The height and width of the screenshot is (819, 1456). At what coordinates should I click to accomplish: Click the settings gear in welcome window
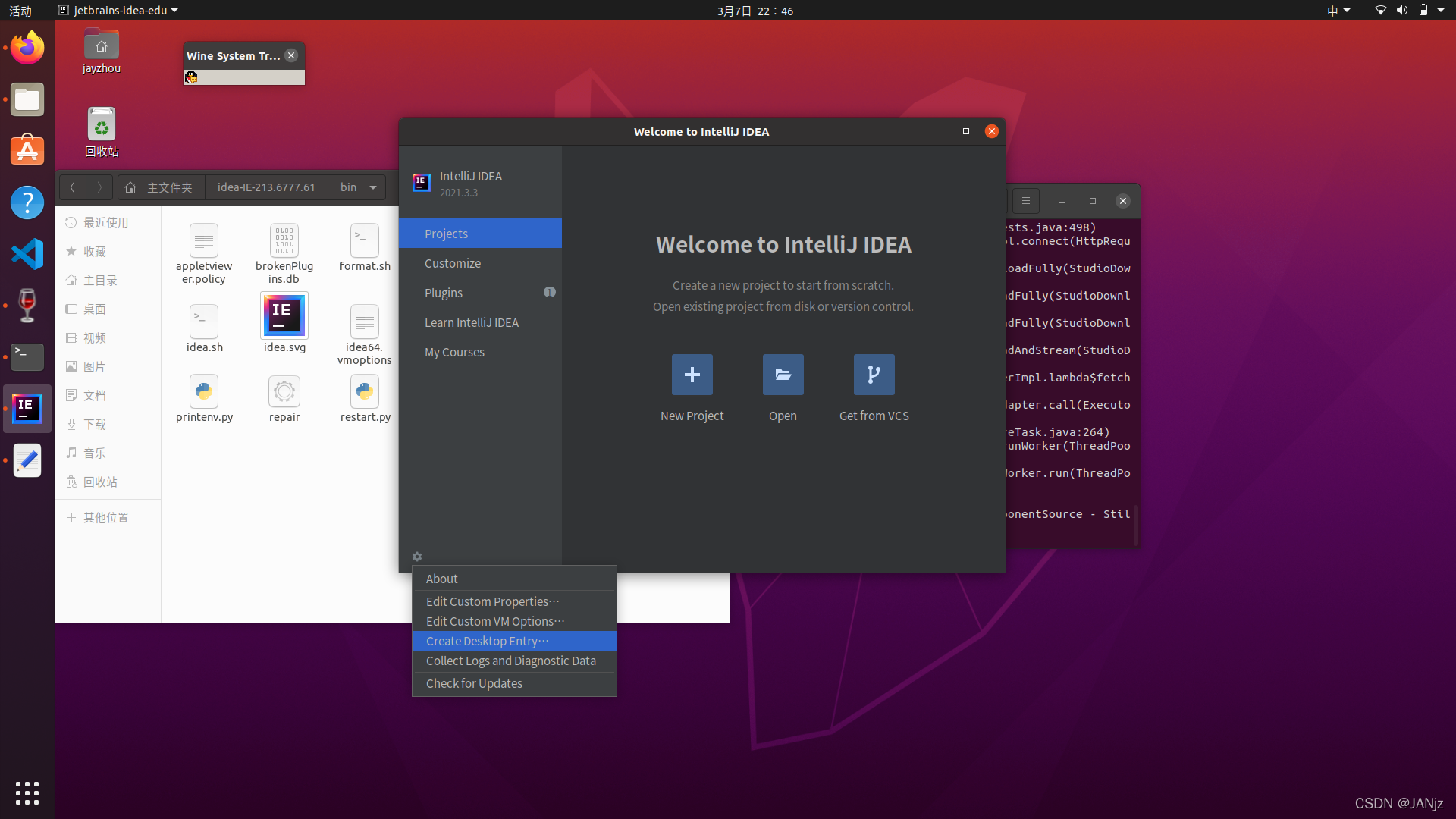[x=417, y=557]
